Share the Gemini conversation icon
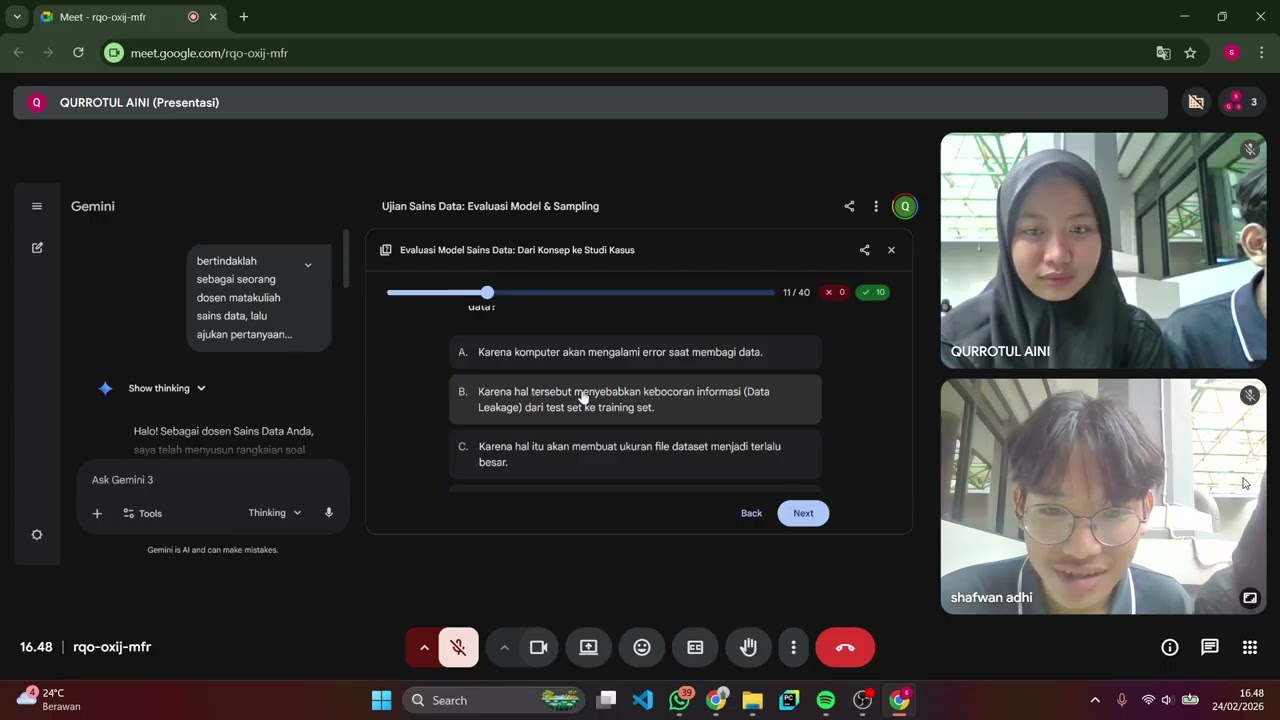This screenshot has height=720, width=1280. pyautogui.click(x=849, y=206)
